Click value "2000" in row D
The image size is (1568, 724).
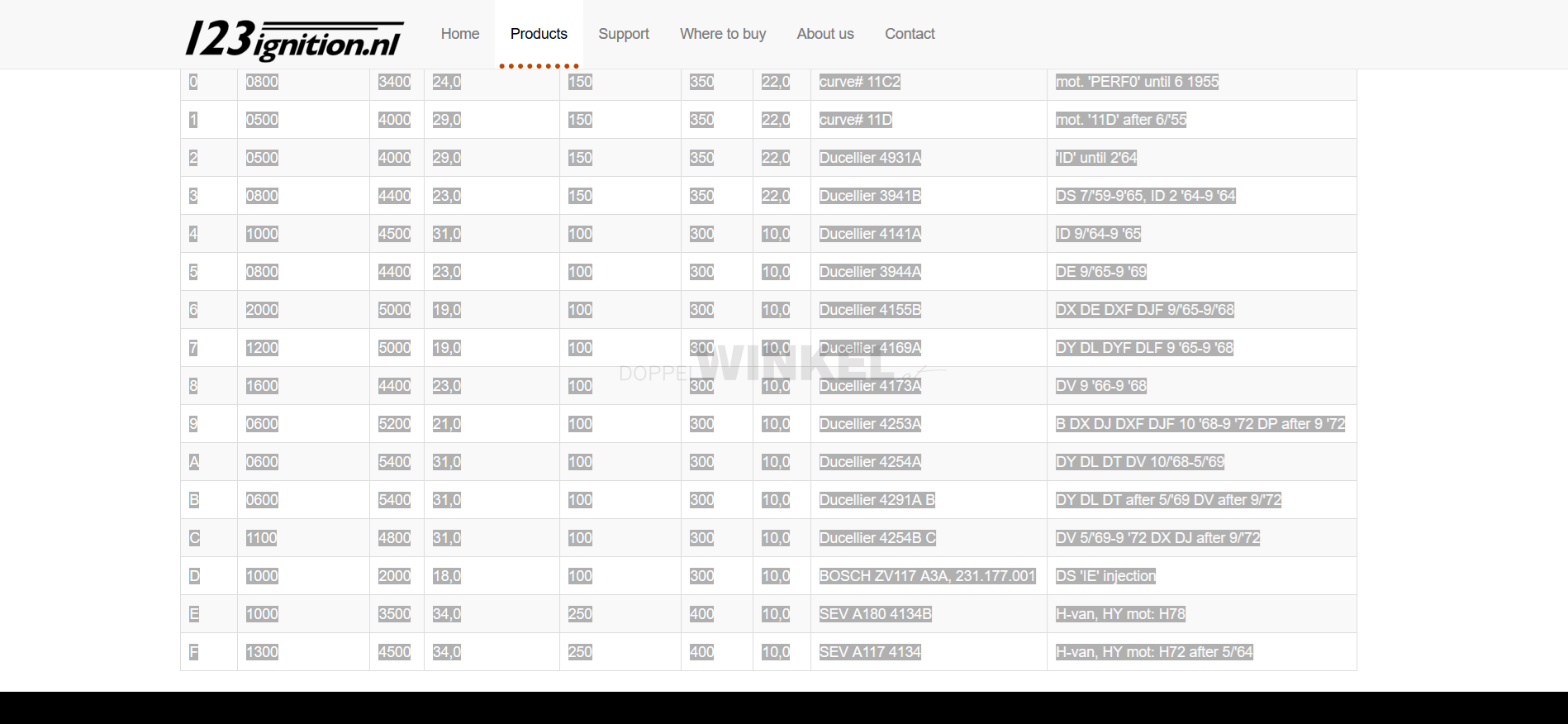coord(395,576)
